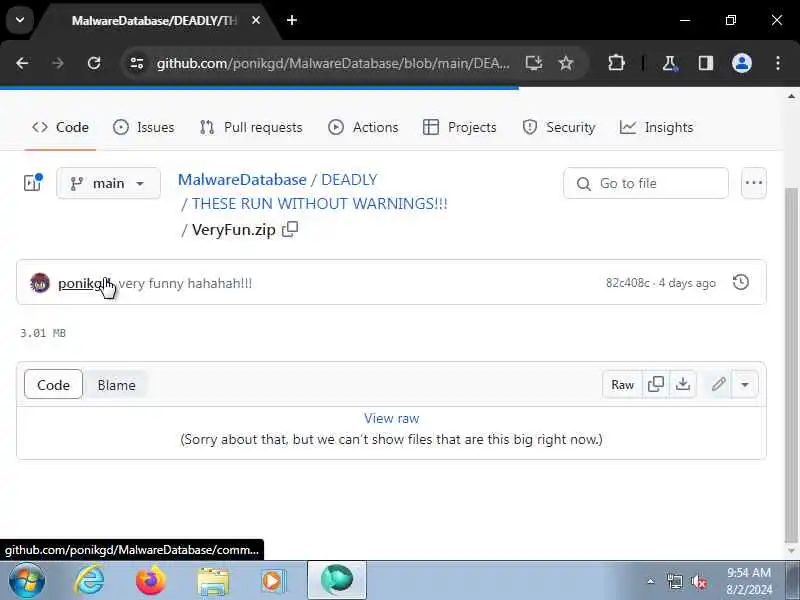
Task: Navigate to MalwareDatabase repository root
Action: pyautogui.click(x=242, y=180)
